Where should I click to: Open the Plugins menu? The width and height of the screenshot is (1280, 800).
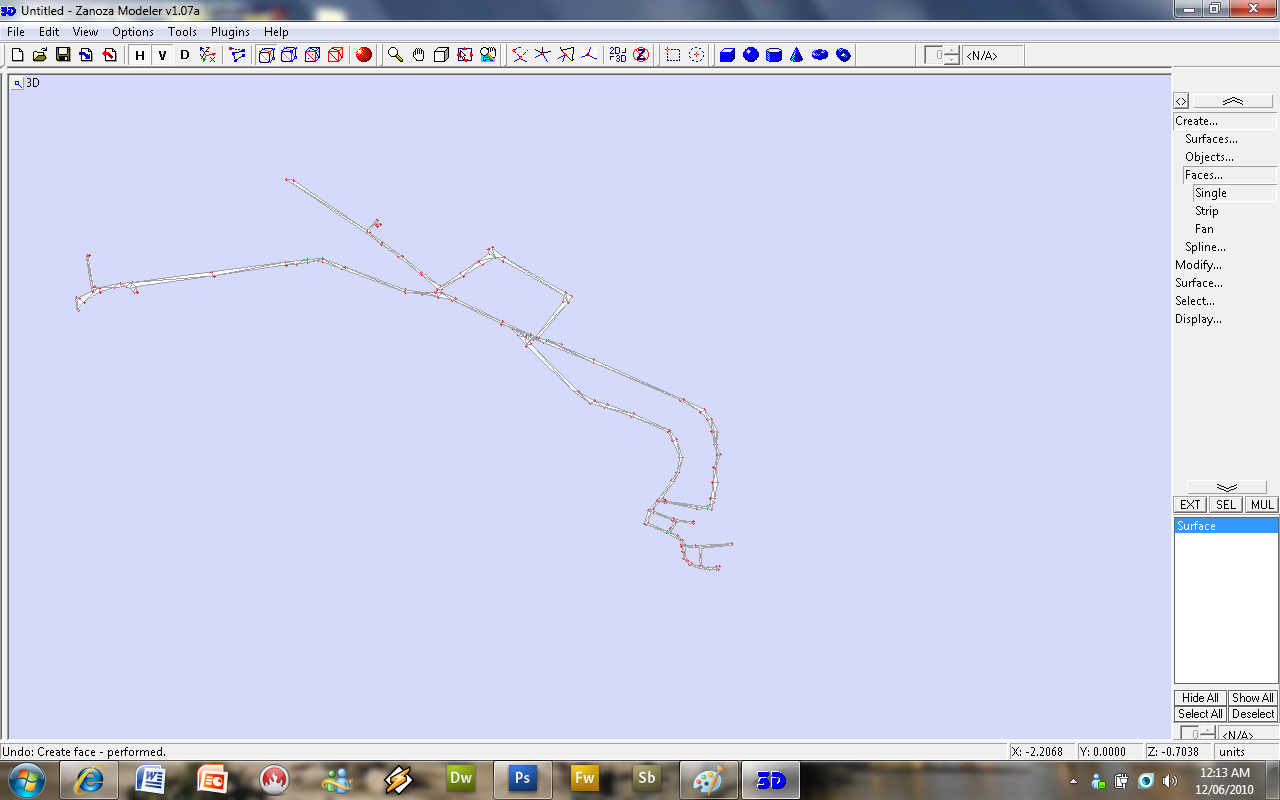[x=230, y=32]
